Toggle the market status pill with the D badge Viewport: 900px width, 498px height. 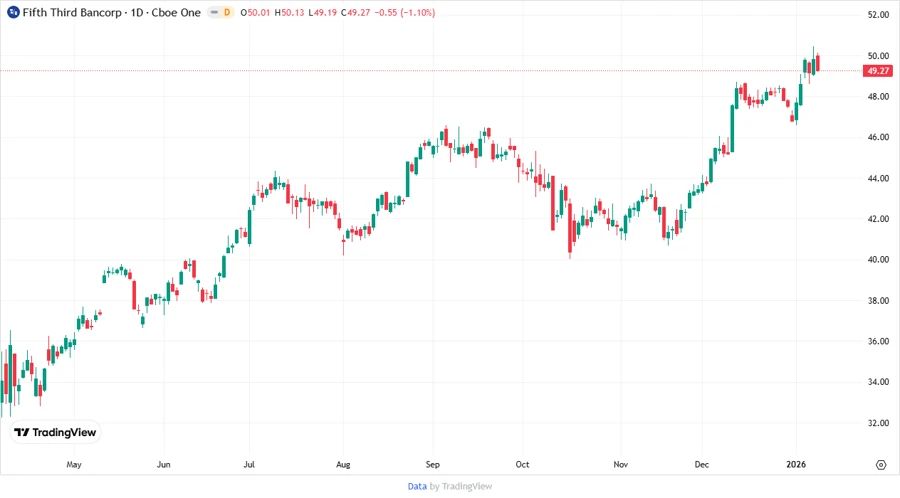(x=220, y=12)
